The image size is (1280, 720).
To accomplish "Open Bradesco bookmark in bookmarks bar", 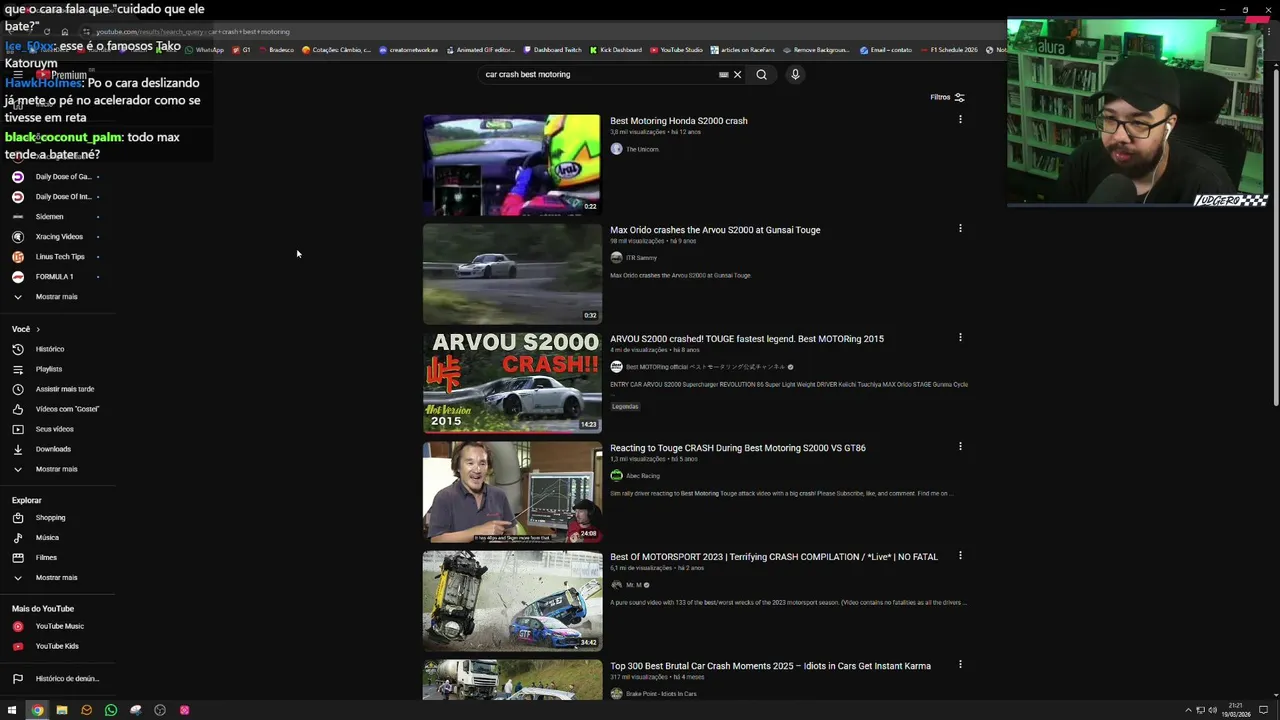I will pyautogui.click(x=276, y=50).
